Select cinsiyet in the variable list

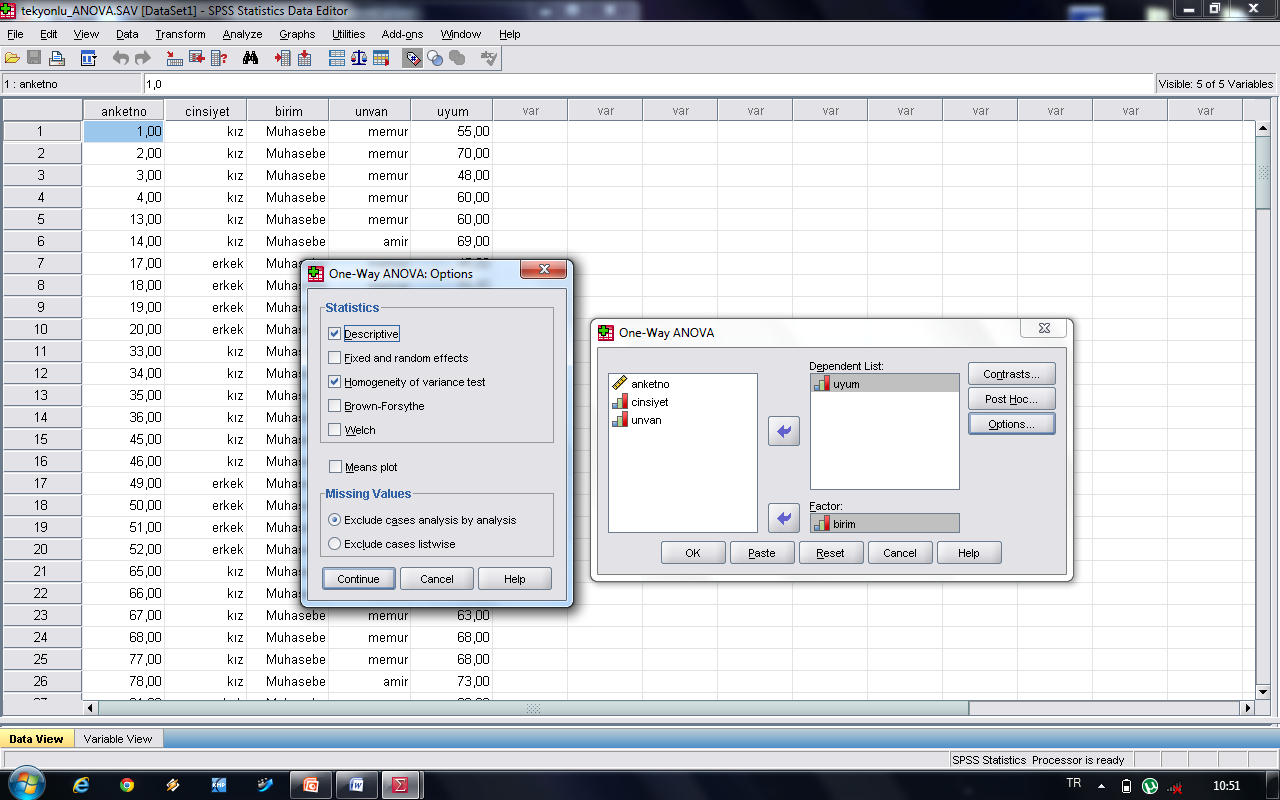click(x=650, y=402)
